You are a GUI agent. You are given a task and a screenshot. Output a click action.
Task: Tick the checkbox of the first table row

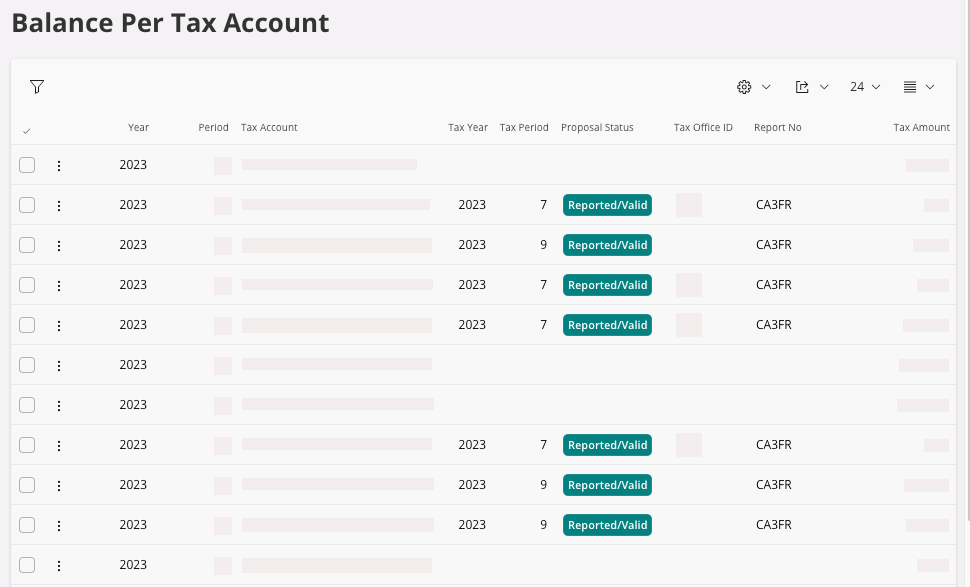click(27, 165)
